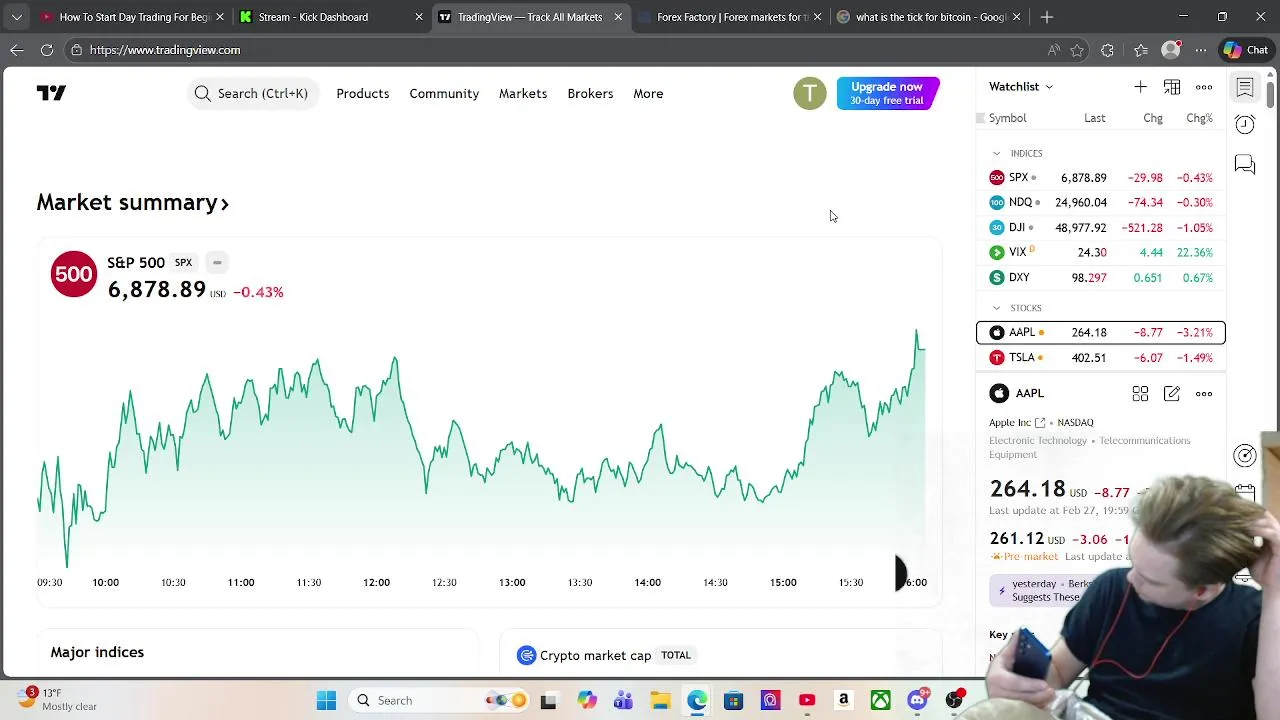This screenshot has height=720, width=1280.
Task: Open the Markets menu
Action: pyautogui.click(x=523, y=93)
